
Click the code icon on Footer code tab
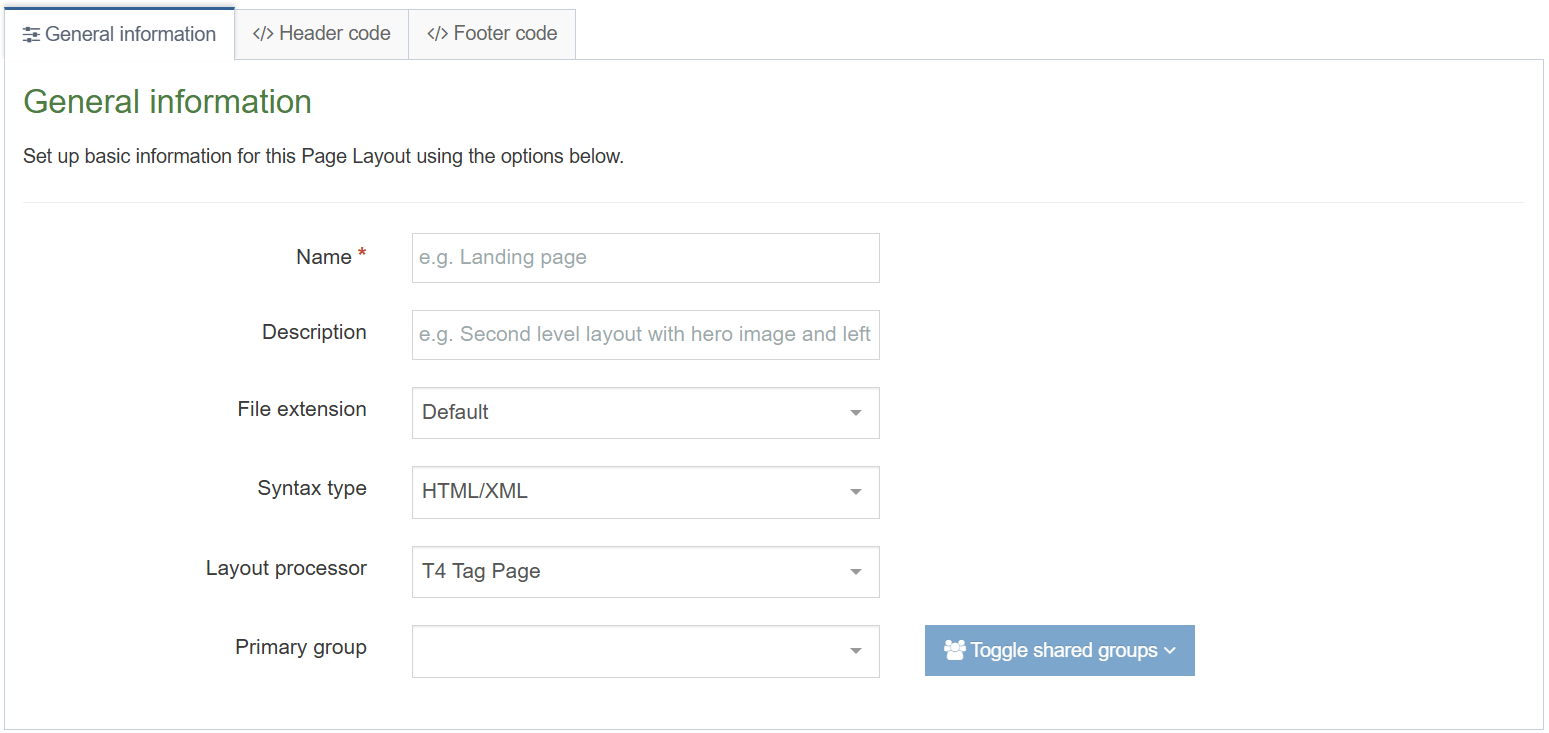tap(439, 33)
